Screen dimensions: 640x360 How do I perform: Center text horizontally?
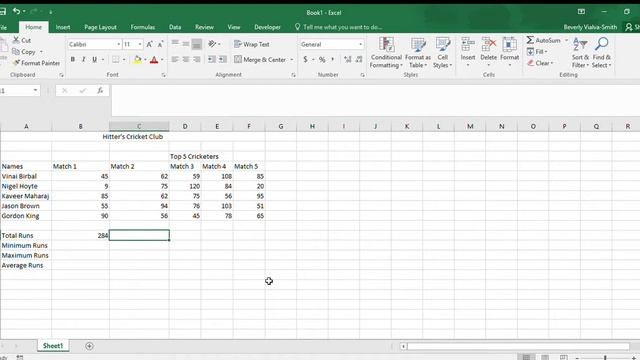click(186, 60)
